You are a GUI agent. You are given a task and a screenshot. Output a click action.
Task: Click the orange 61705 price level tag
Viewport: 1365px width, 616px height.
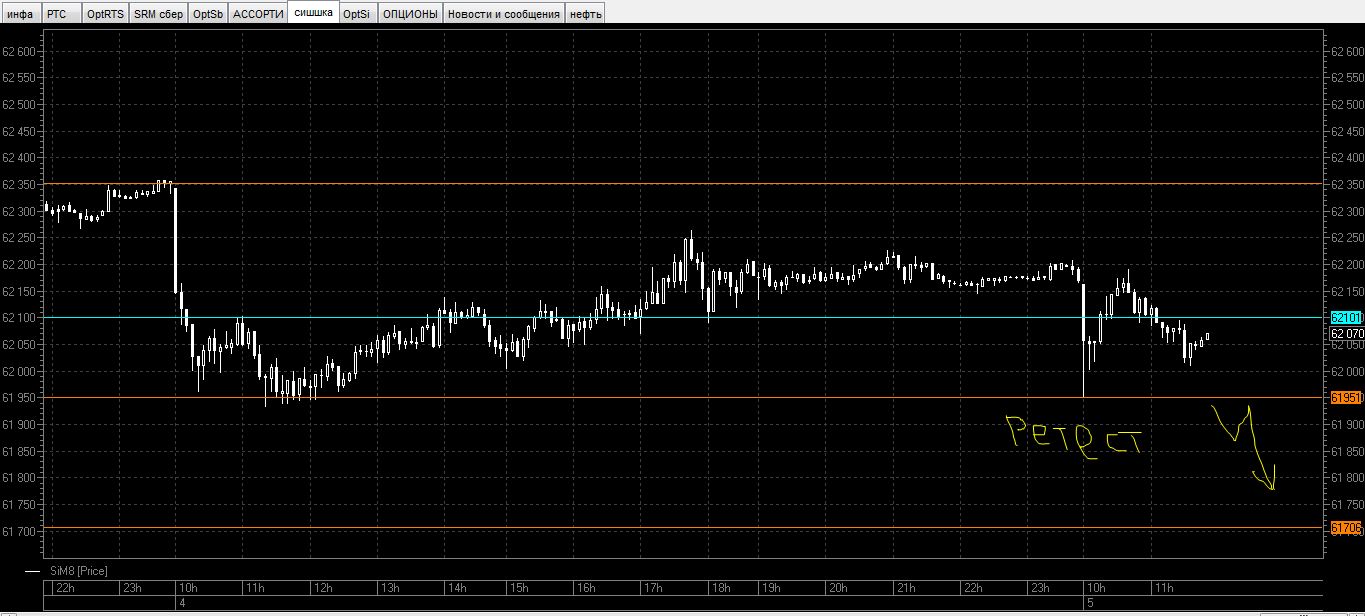[x=1346, y=527]
